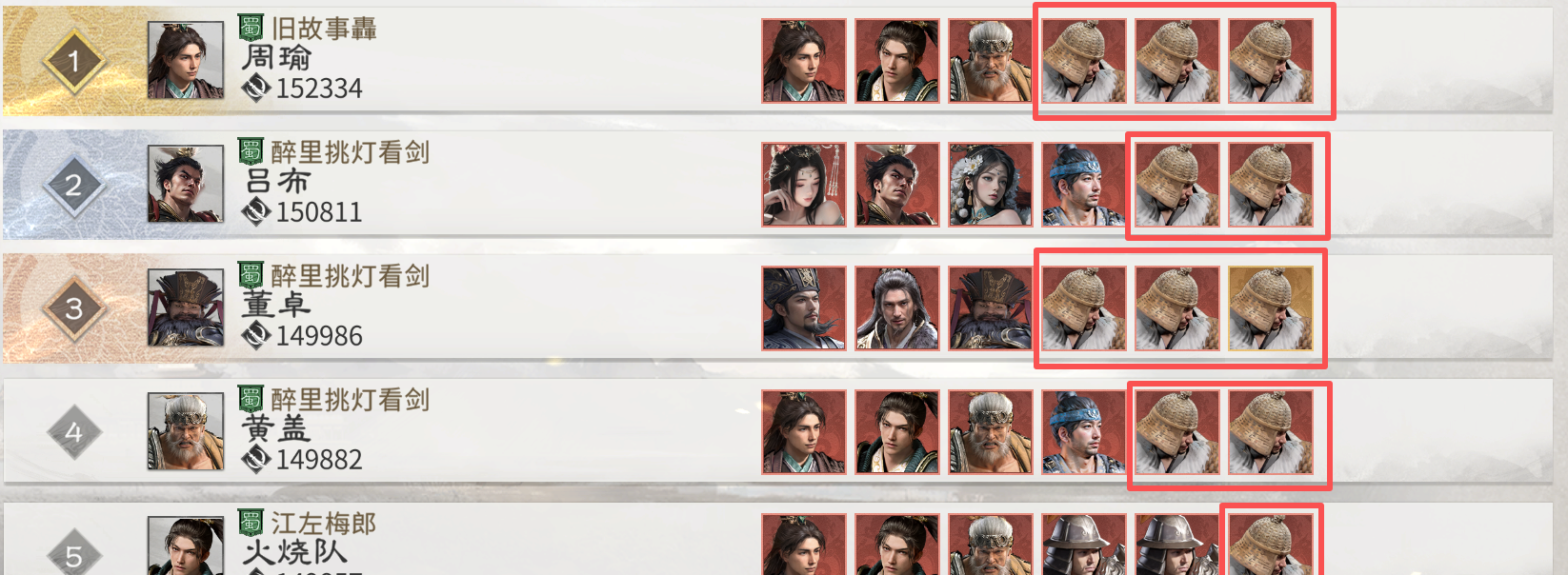
Task: Select the lady with red hair ornaments portrait
Action: click(804, 185)
